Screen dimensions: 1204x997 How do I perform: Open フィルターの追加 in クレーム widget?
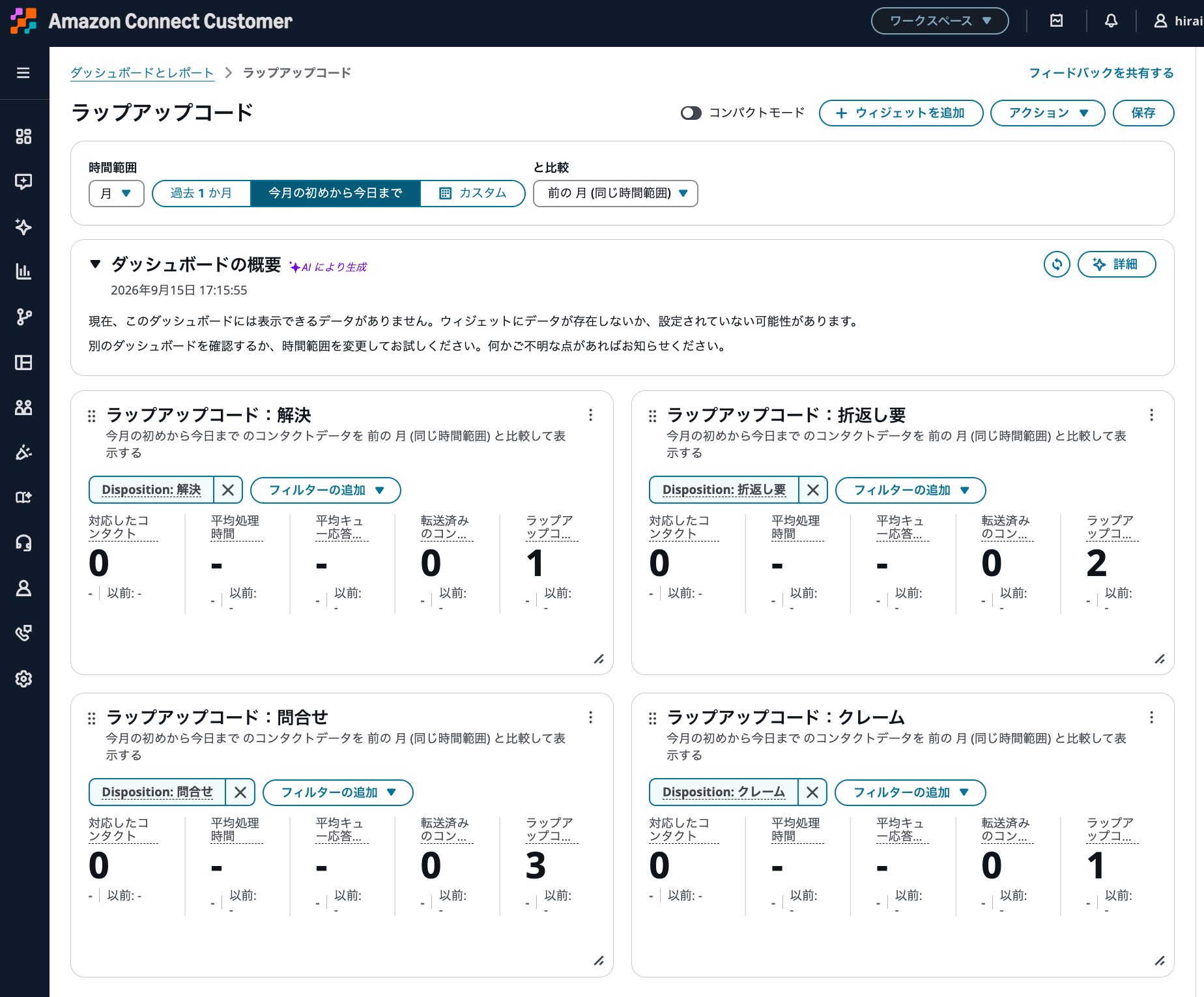[x=910, y=792]
